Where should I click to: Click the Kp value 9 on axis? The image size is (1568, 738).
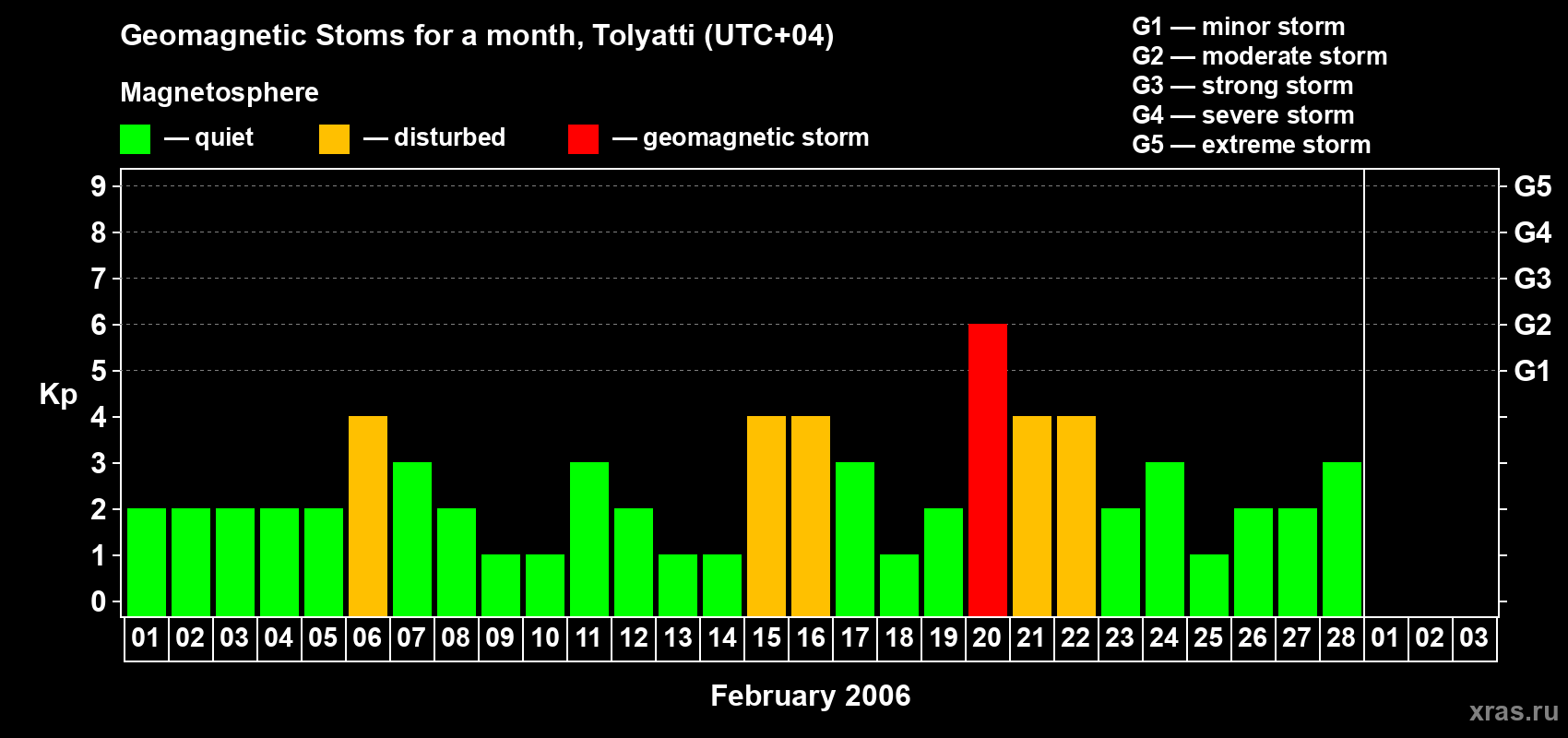point(98,186)
